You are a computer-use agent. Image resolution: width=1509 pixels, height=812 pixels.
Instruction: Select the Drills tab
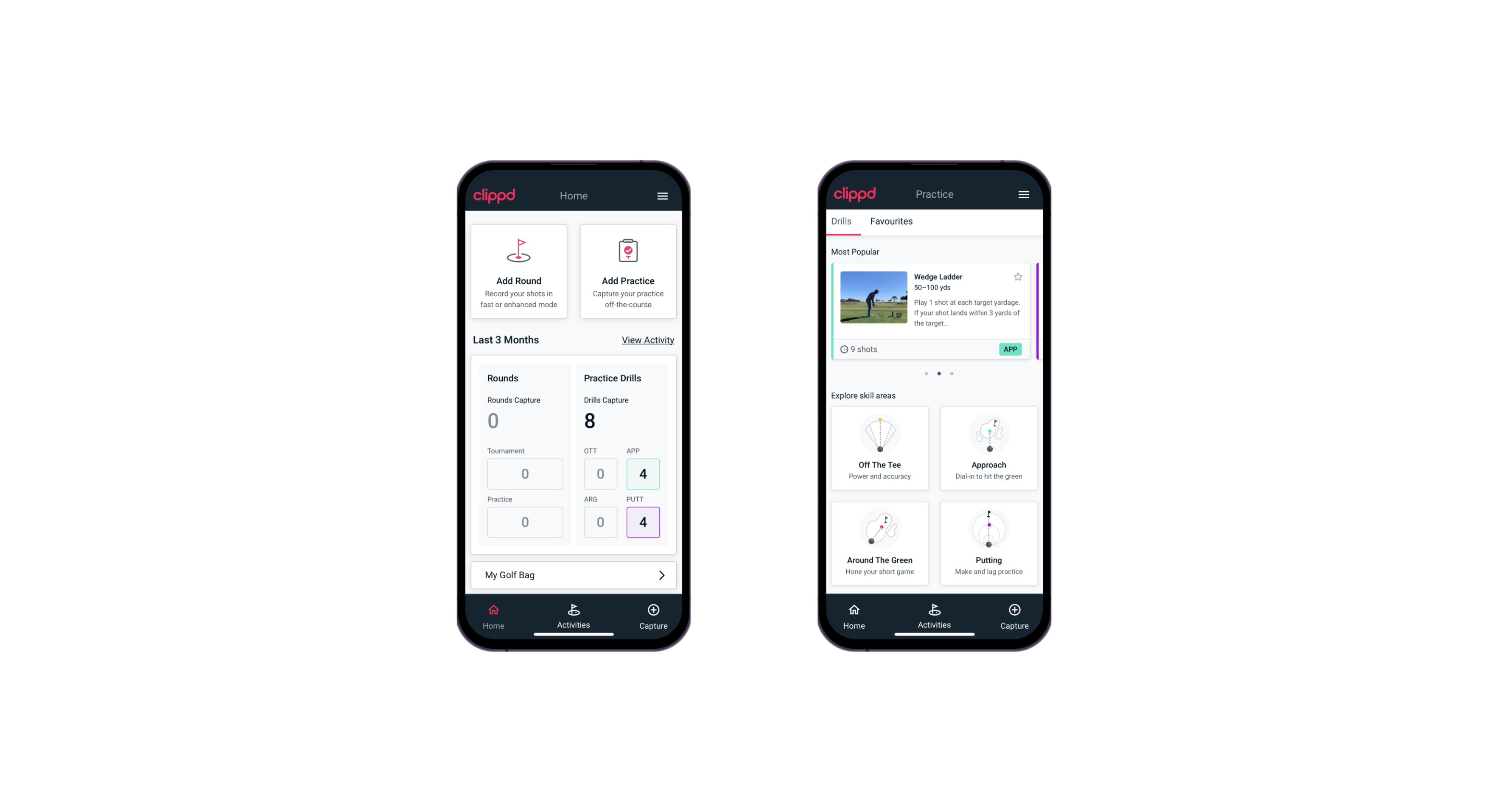[841, 221]
